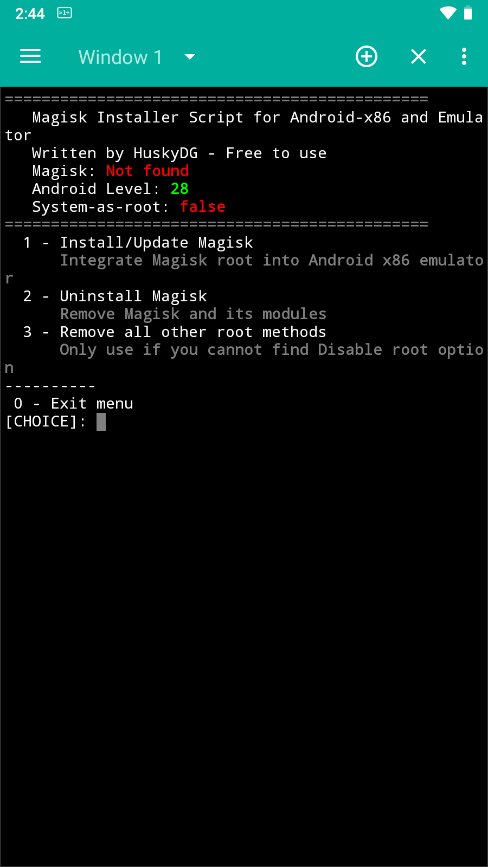Open the three-dot overflow menu
Screen dimensions: 488x867
pos(464,56)
